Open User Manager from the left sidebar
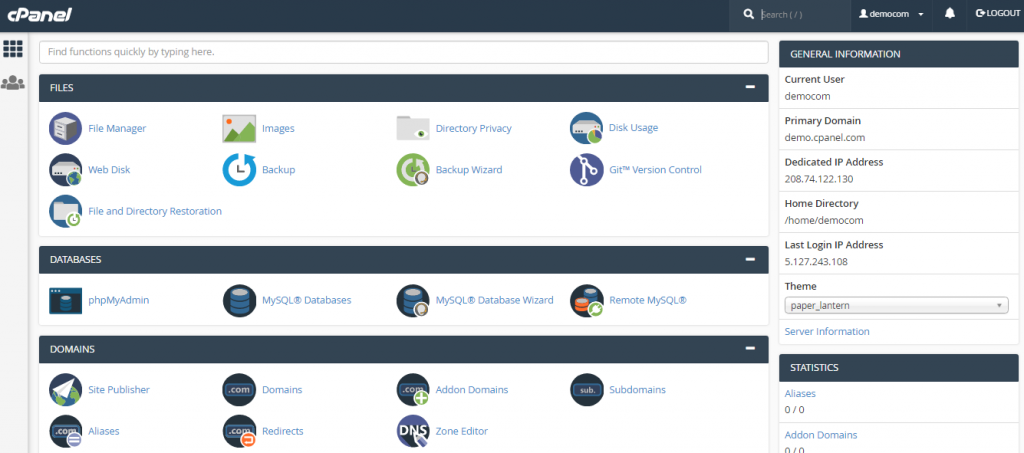The image size is (1024, 453). click(13, 83)
